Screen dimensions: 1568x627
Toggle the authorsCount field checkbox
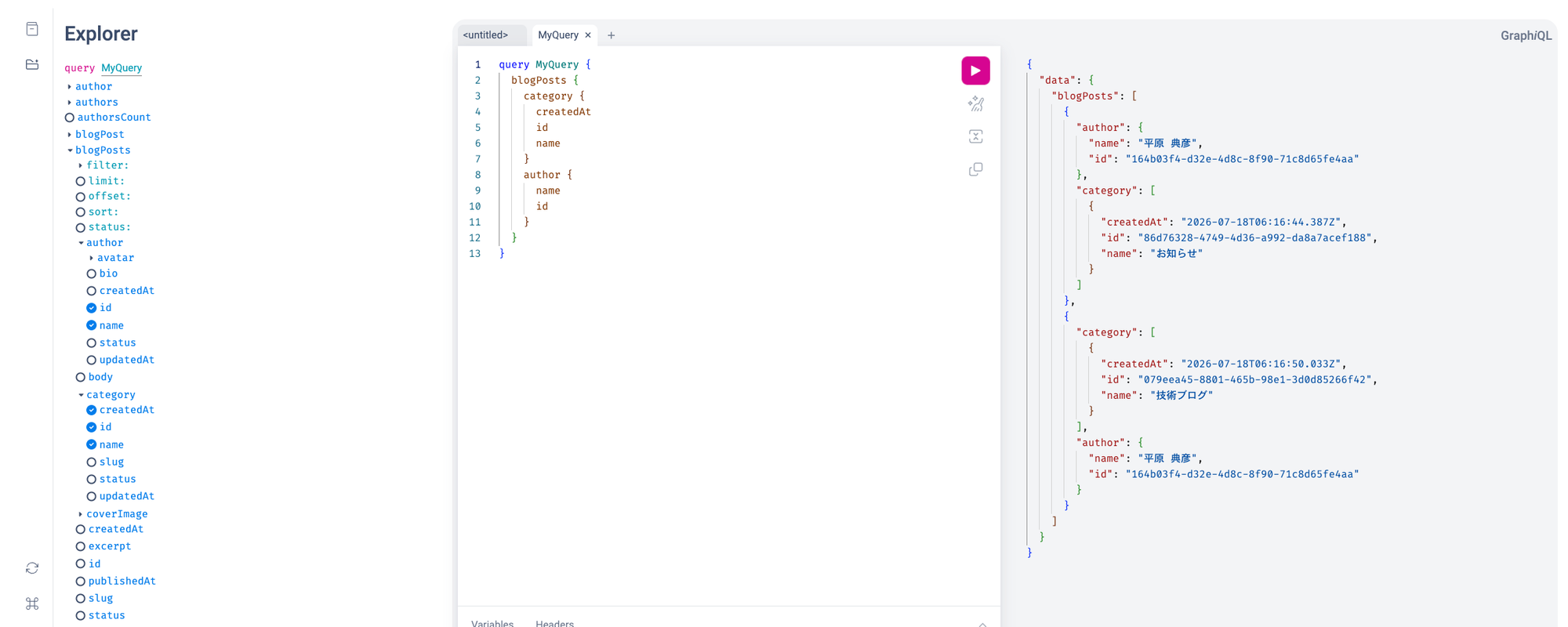(70, 118)
